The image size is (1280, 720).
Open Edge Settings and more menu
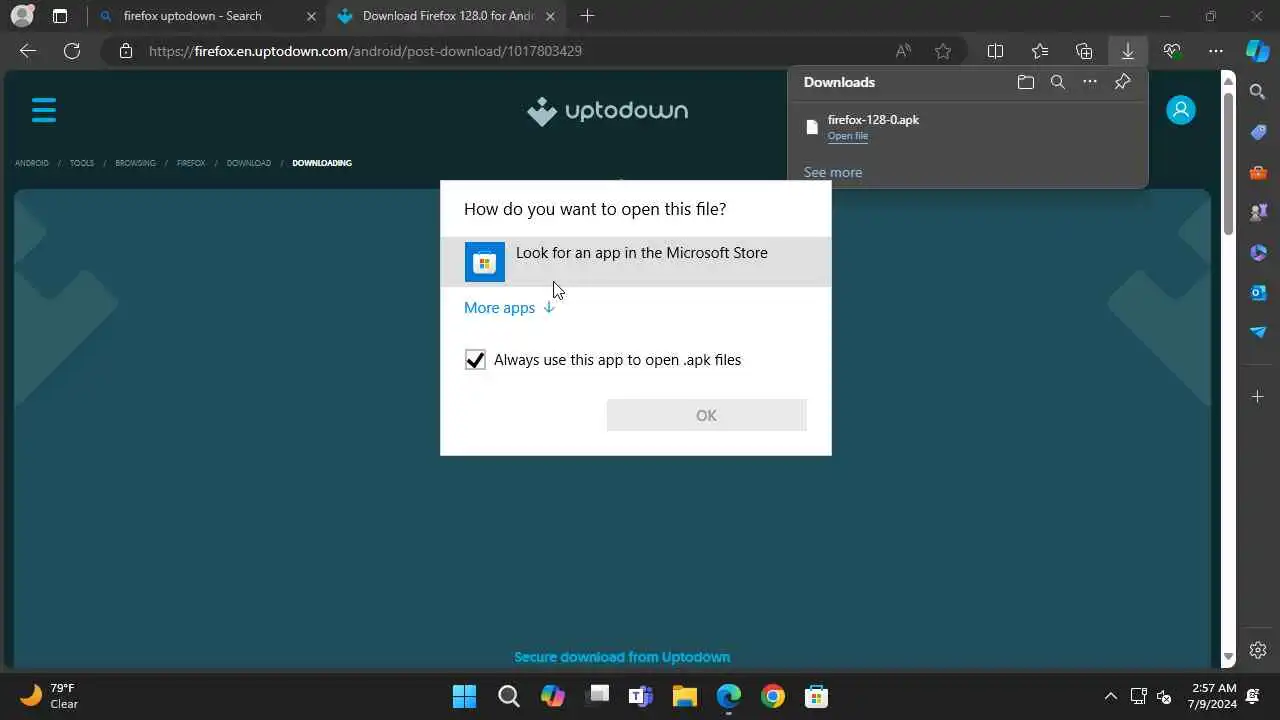coord(1216,51)
